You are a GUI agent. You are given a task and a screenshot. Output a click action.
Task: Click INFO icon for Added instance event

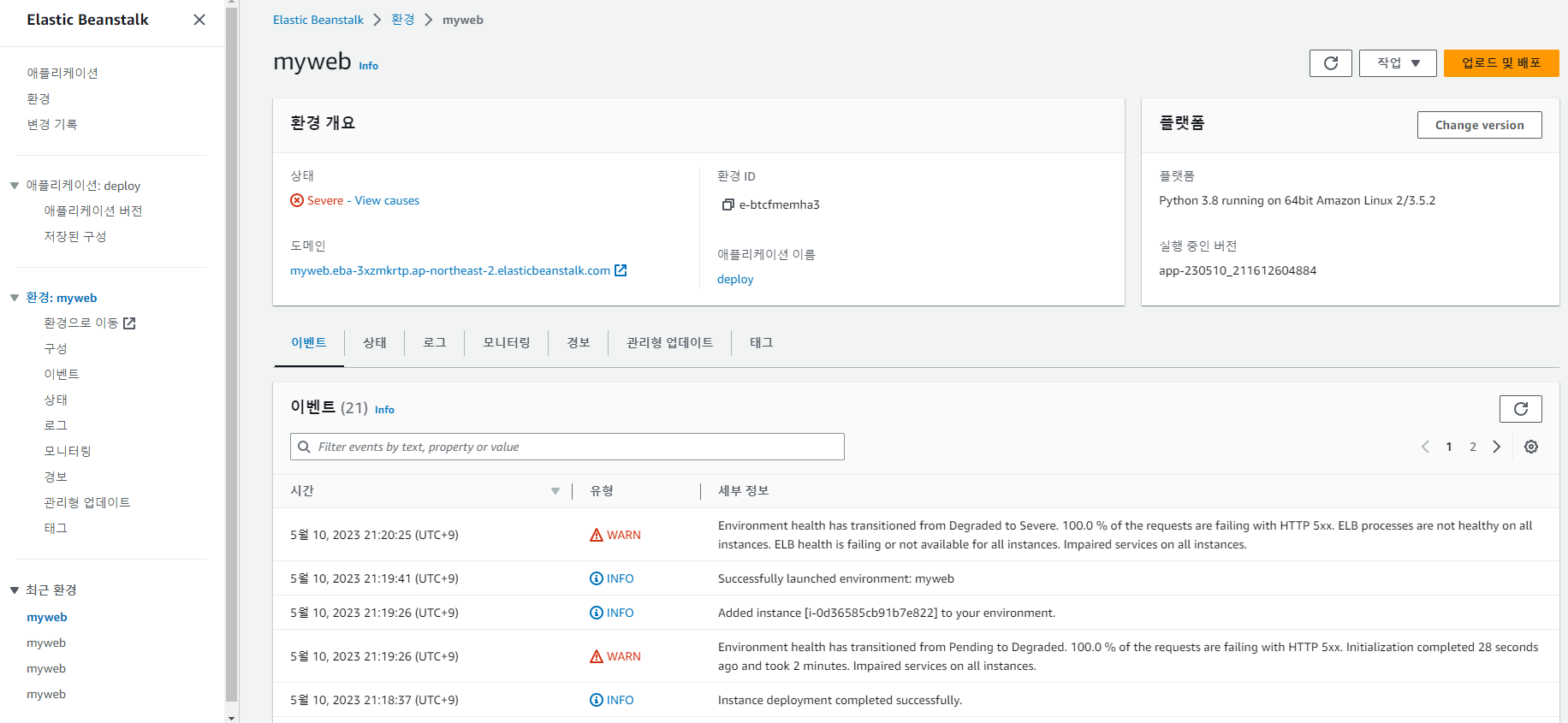[597, 613]
